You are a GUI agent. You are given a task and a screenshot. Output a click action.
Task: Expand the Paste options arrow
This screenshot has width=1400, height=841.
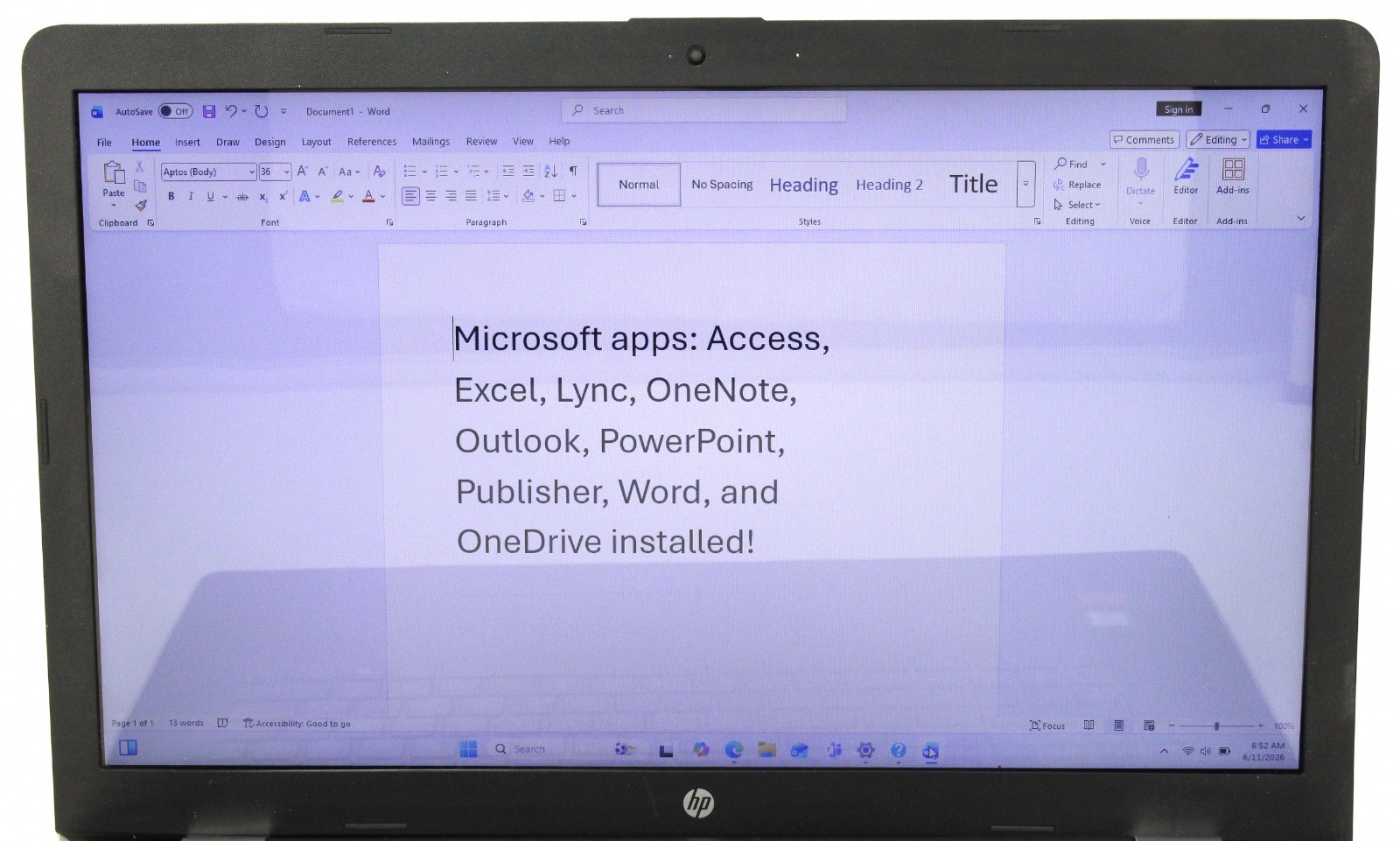[114, 205]
